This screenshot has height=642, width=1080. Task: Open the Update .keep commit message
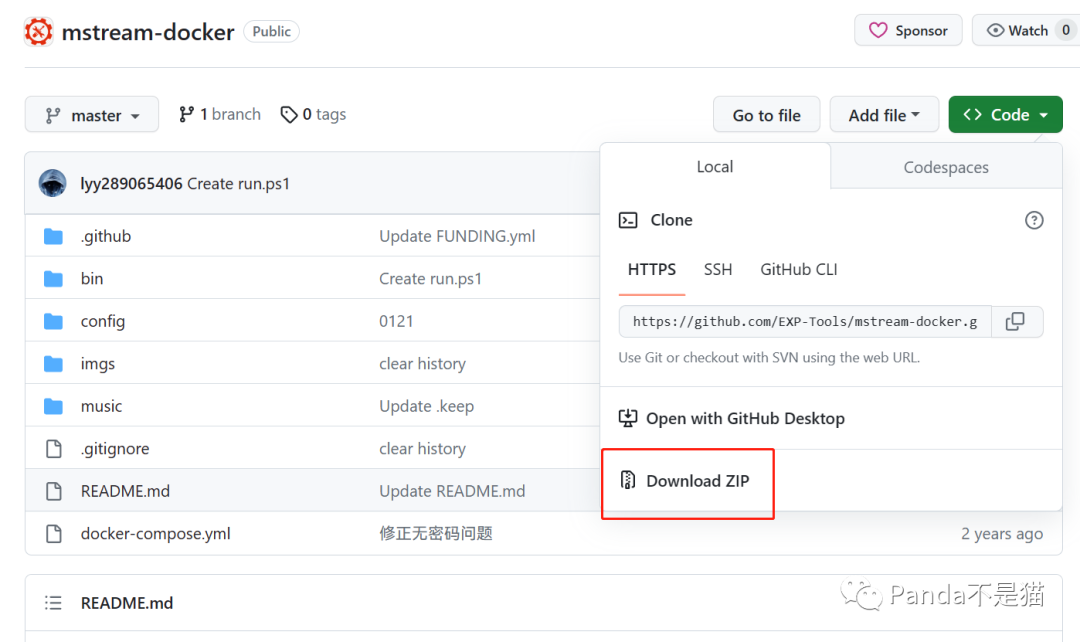coord(426,406)
